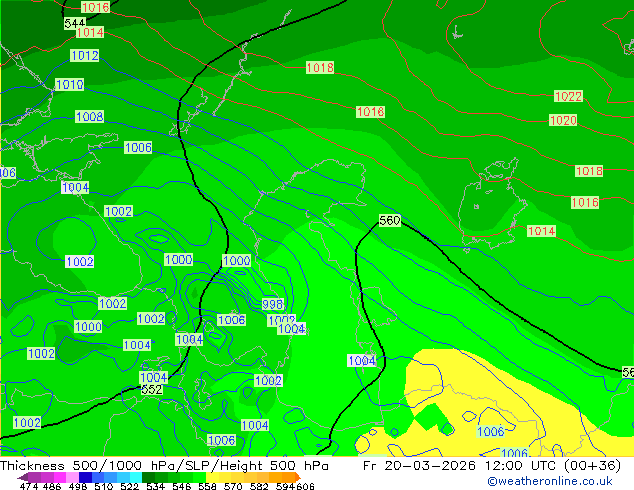
Task: Click the 1000 label left of 1002 and 1004
Action: pyautogui.click(x=88, y=327)
